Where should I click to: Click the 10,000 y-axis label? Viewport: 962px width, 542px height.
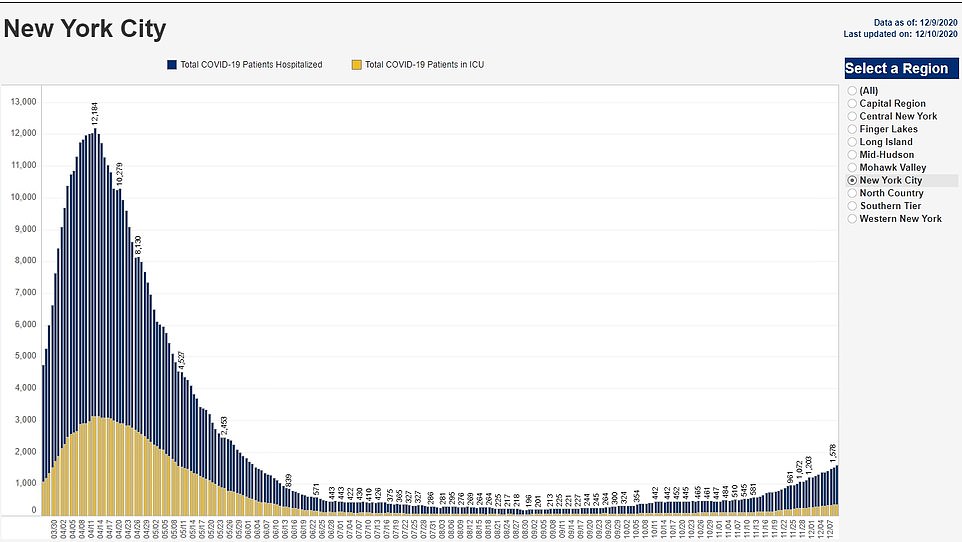[x=23, y=197]
